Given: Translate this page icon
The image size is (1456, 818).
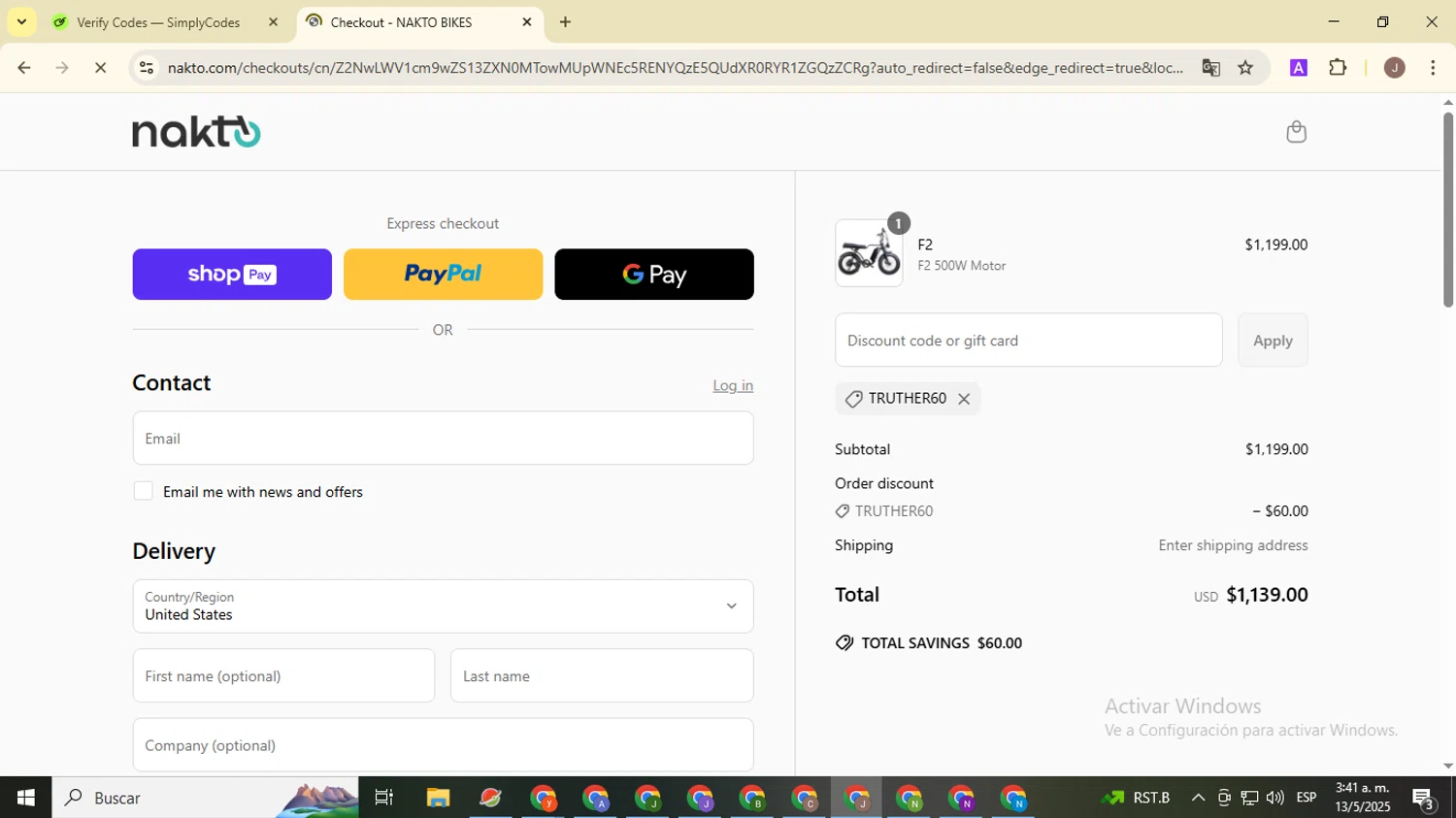Looking at the screenshot, I should pyautogui.click(x=1210, y=68).
